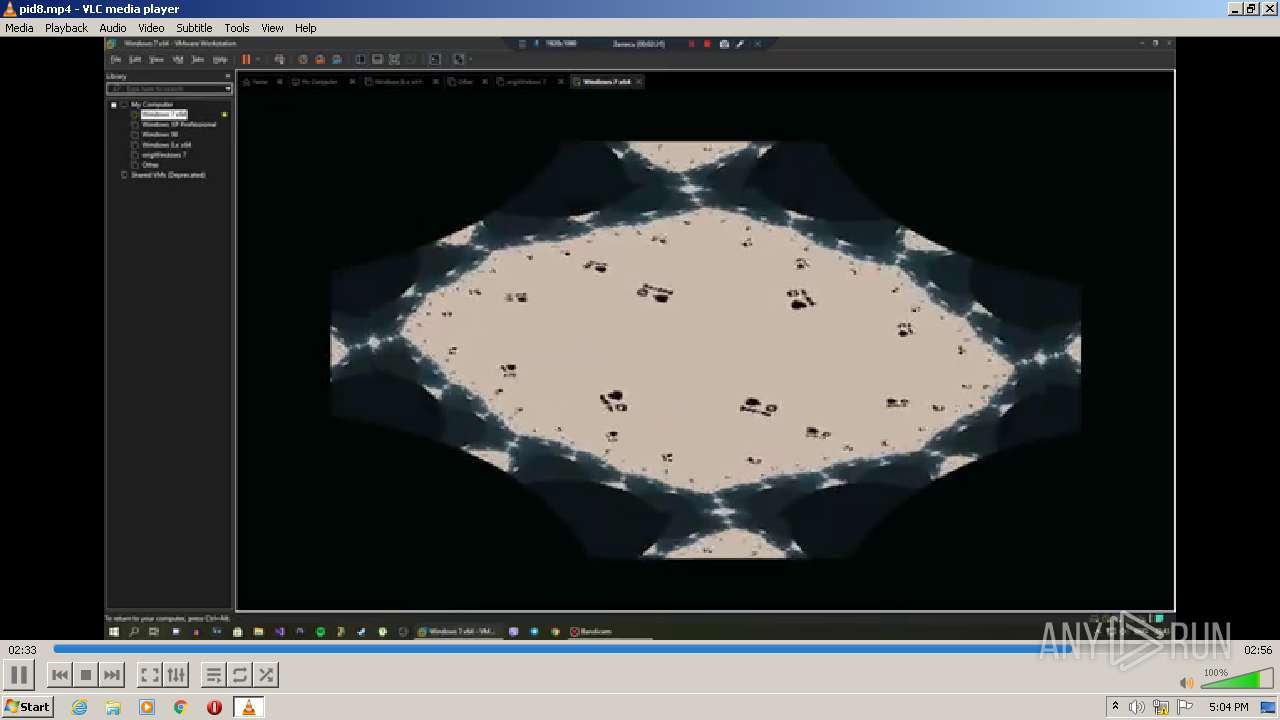1280x720 pixels.
Task: Open the Playback menu
Action: tap(66, 28)
